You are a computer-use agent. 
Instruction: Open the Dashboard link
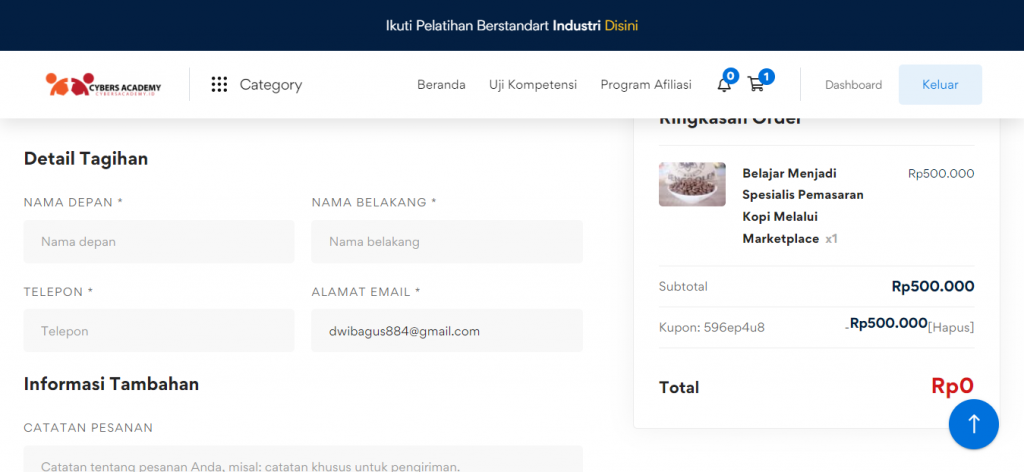click(x=853, y=85)
